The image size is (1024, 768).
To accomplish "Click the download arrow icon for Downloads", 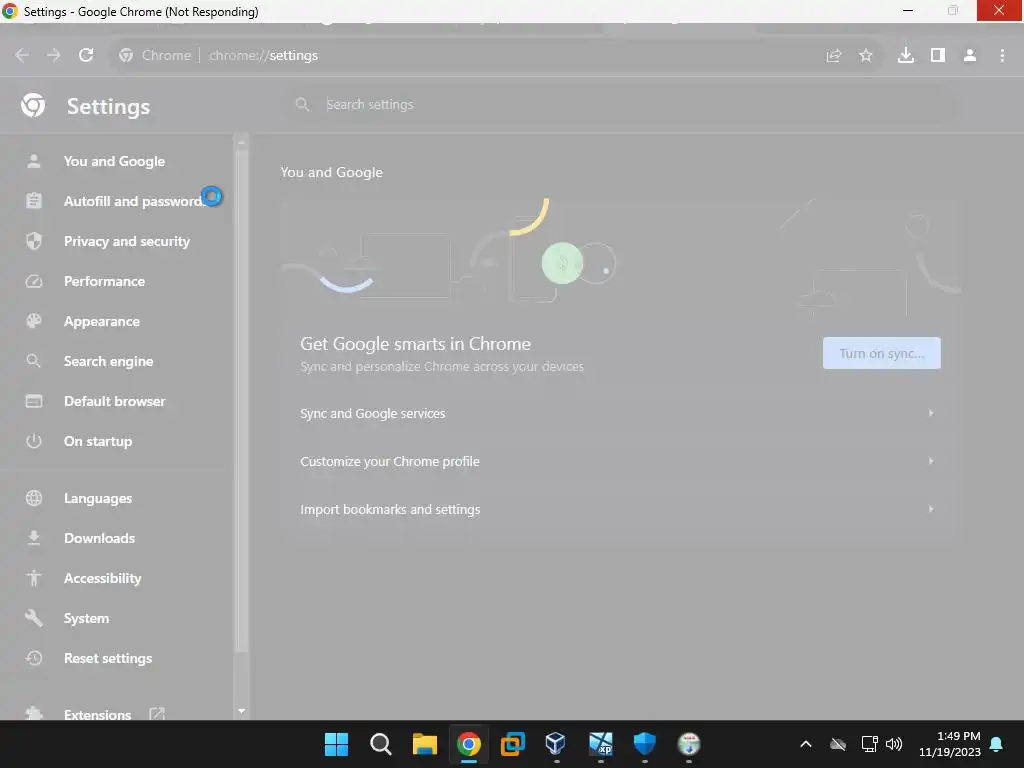I will (x=34, y=538).
